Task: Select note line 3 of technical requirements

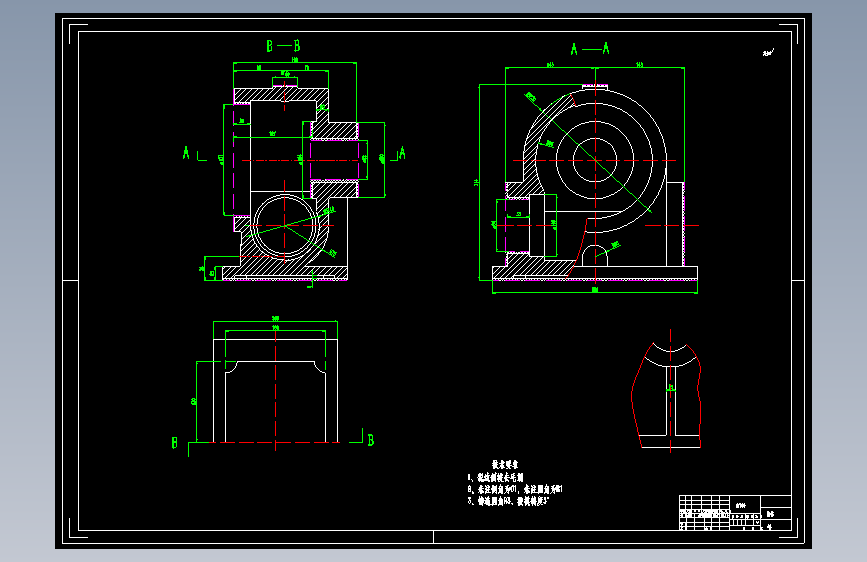Action: click(508, 501)
